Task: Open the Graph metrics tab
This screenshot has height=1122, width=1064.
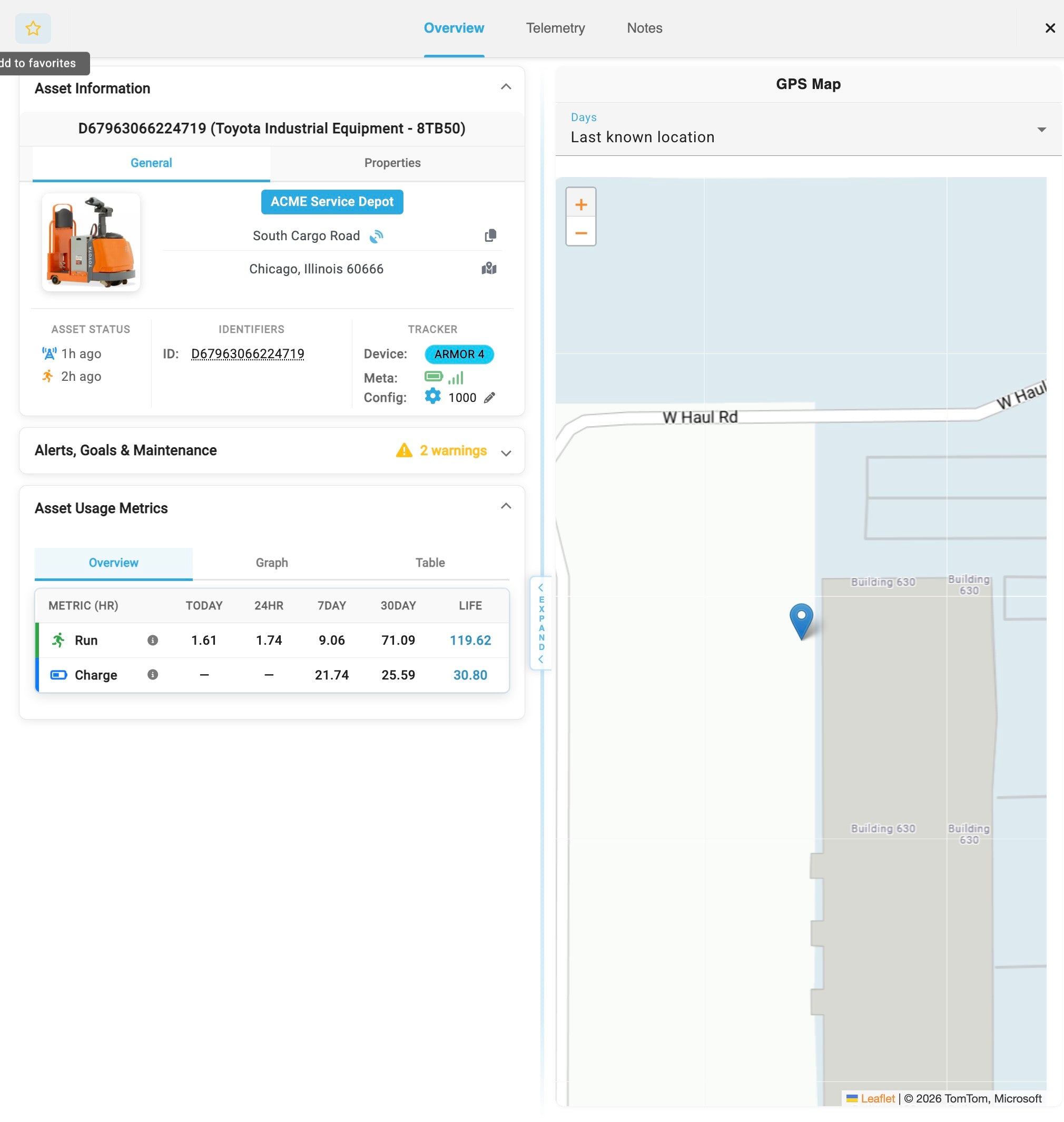Action: point(272,562)
